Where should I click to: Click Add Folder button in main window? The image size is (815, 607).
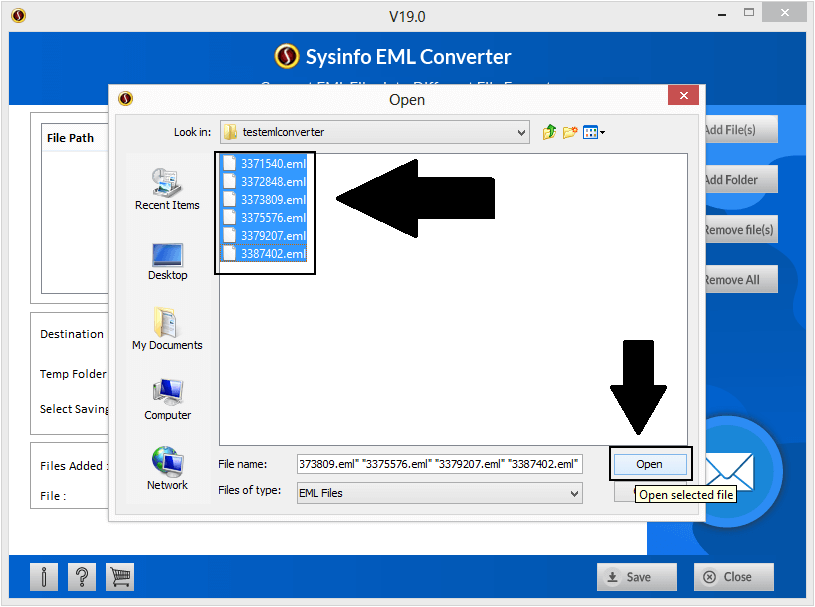coord(741,180)
